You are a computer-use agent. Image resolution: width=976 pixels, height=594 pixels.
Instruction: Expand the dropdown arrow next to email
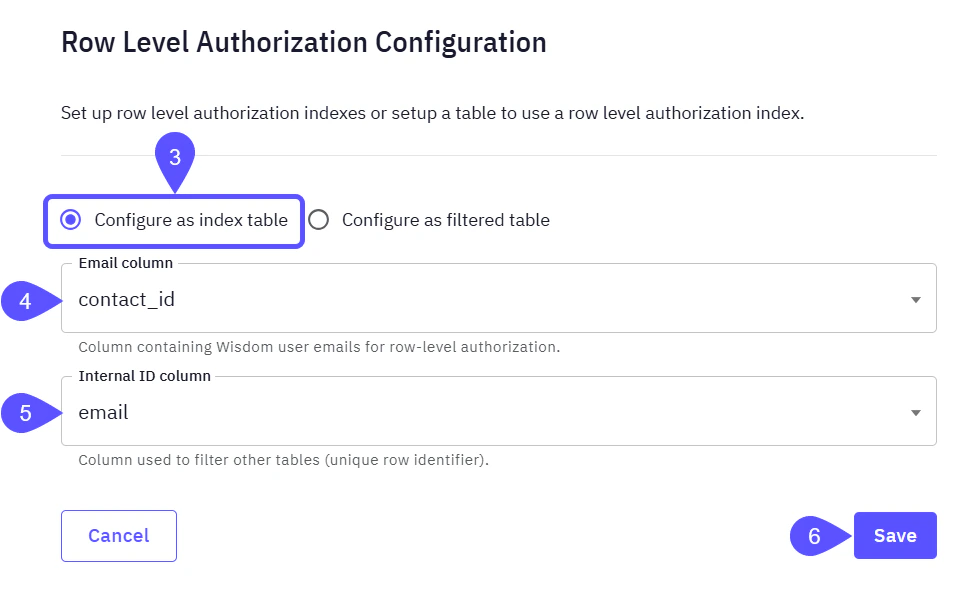click(917, 411)
